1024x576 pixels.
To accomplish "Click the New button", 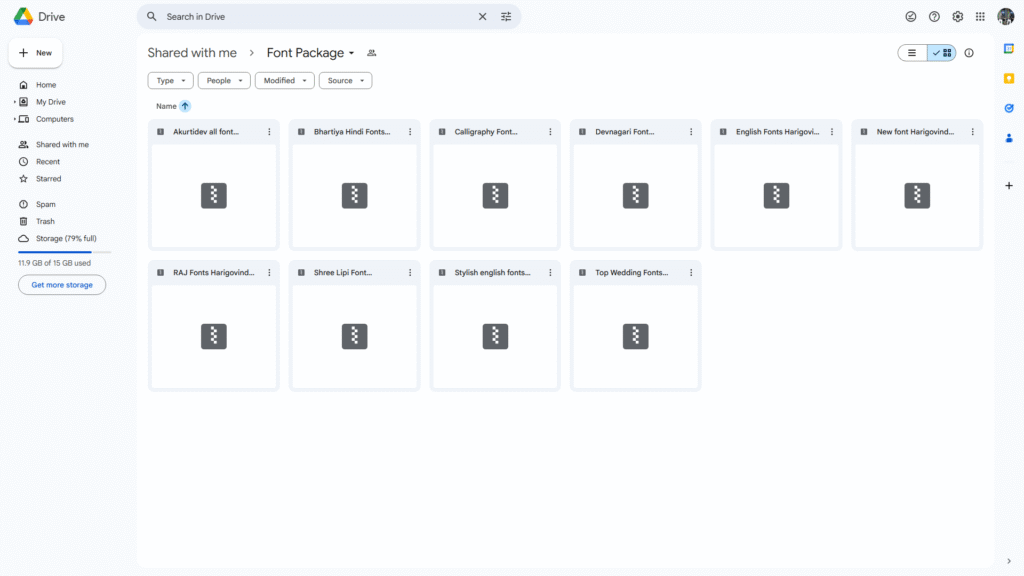I will 35,53.
